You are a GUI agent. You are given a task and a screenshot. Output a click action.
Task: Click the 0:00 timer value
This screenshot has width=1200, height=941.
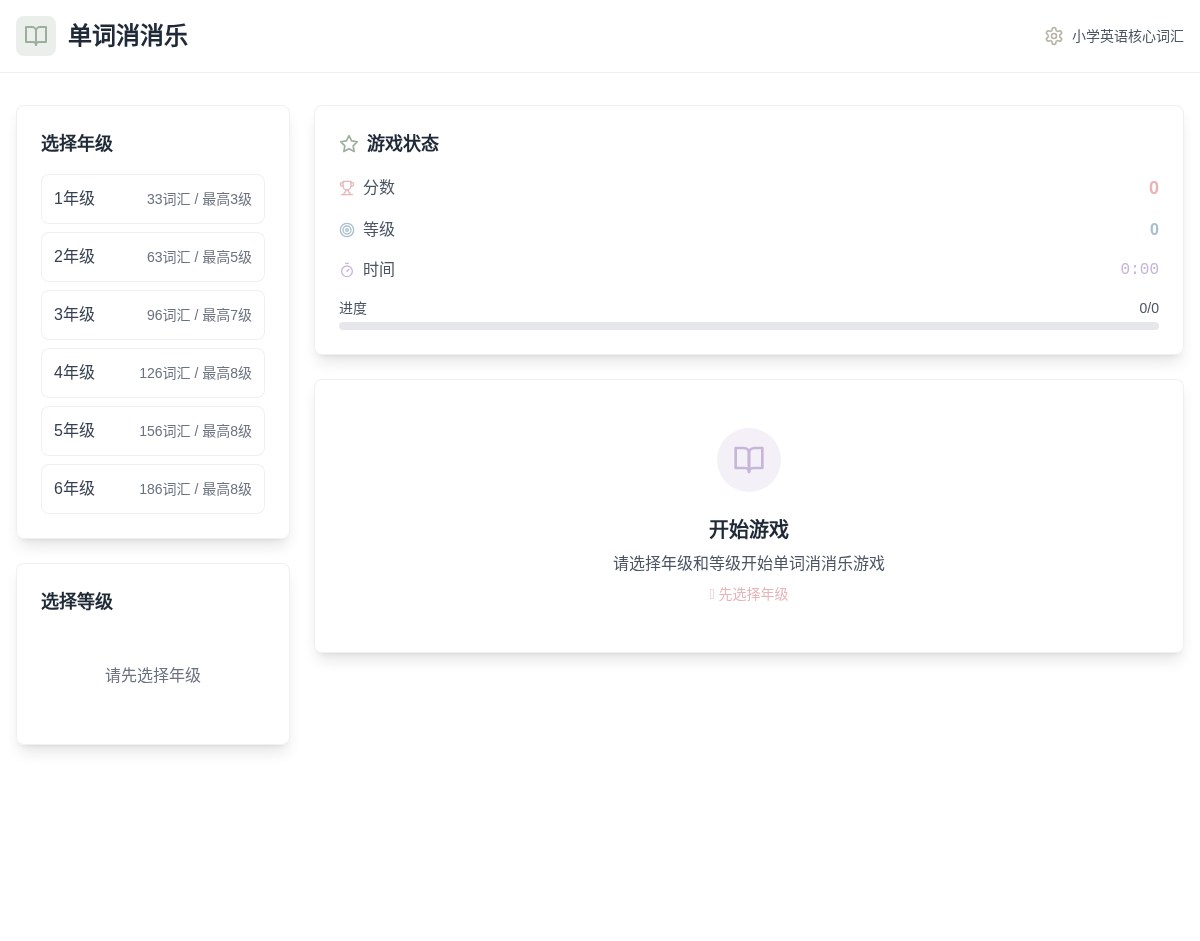coord(1139,270)
